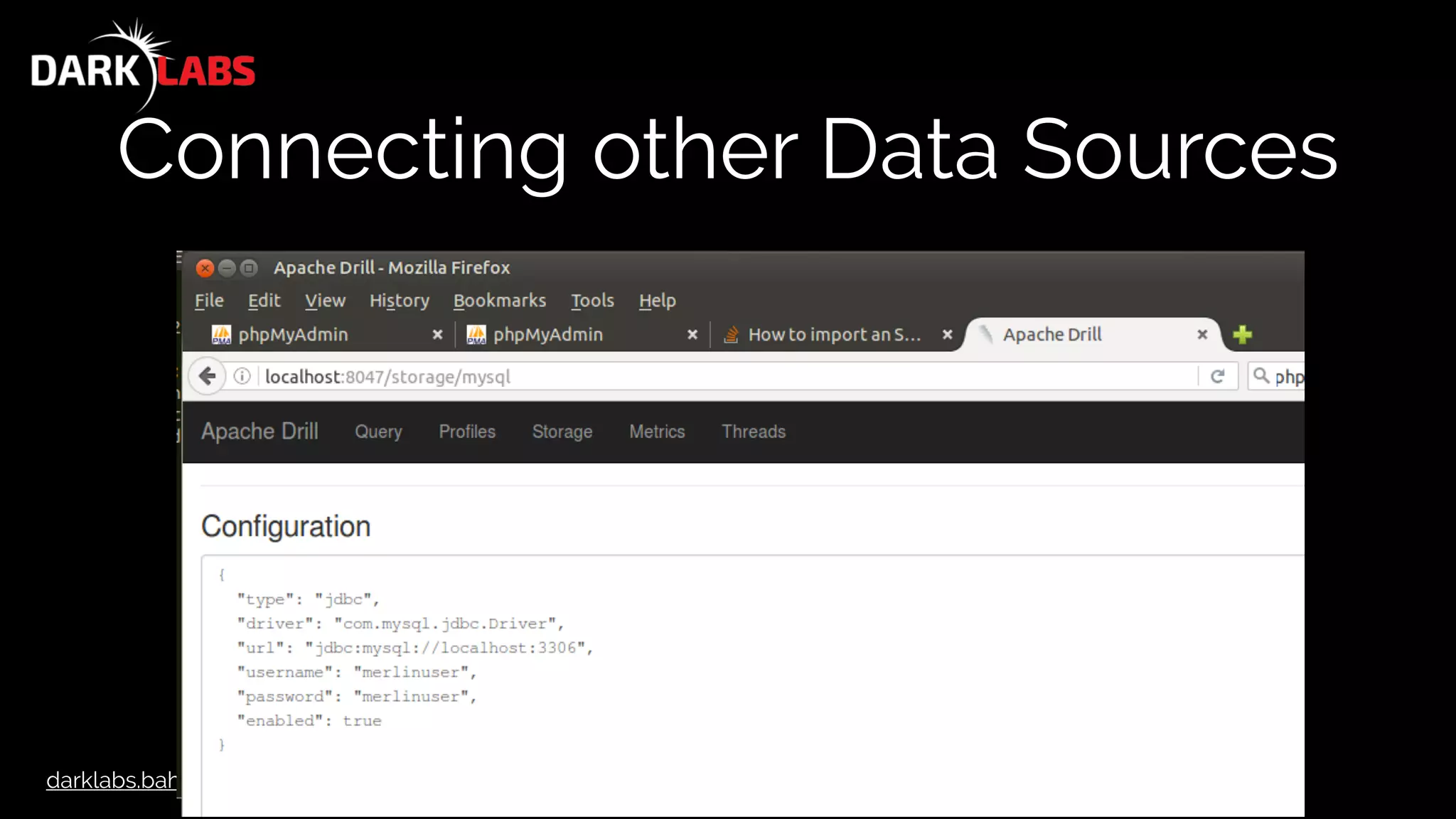Click the "enabled": true line
The image size is (1456, 819).
(x=309, y=720)
